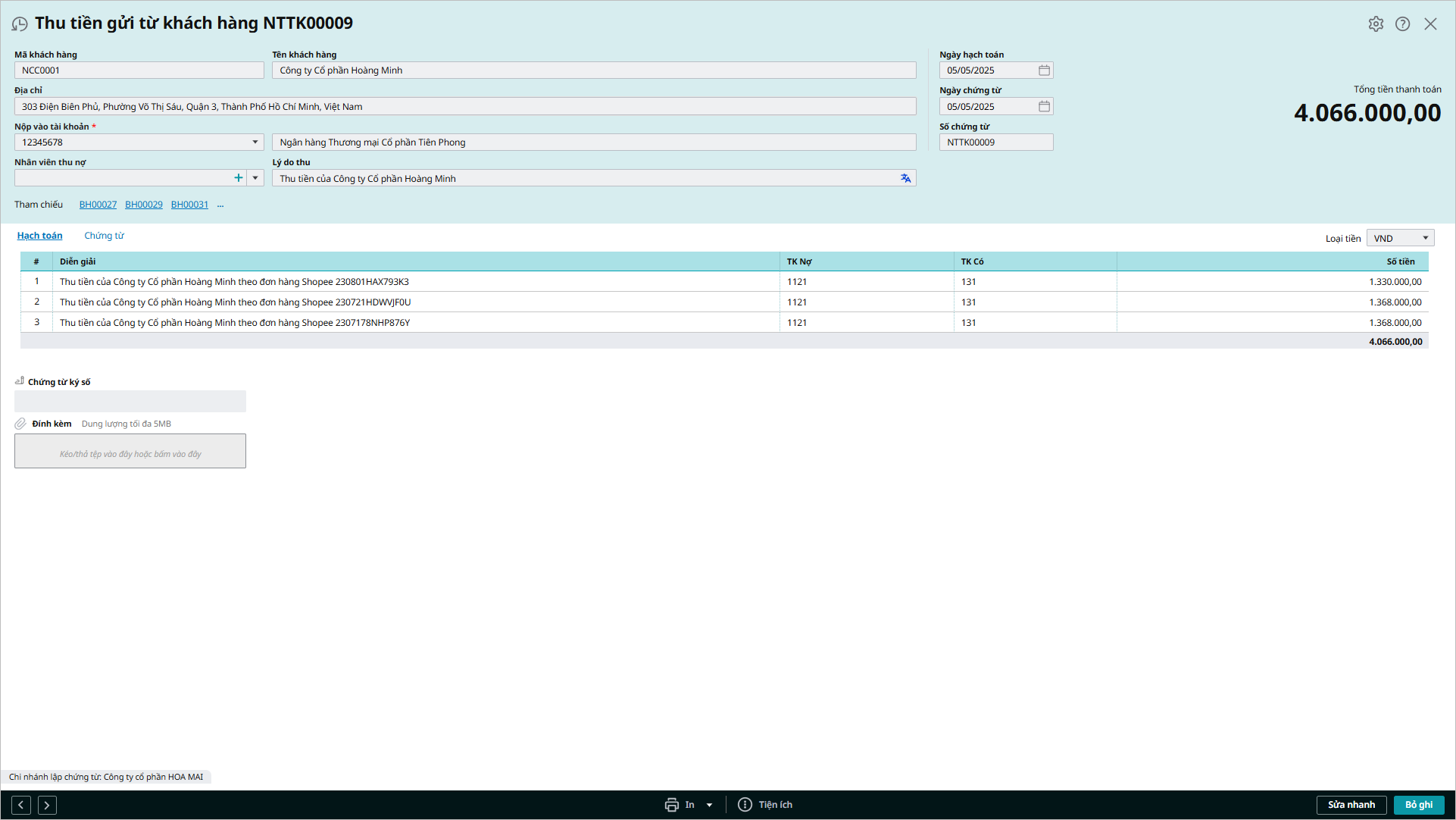Viewport: 1456px width, 820px height.
Task: Go to previous voucher arrow
Action: click(21, 805)
